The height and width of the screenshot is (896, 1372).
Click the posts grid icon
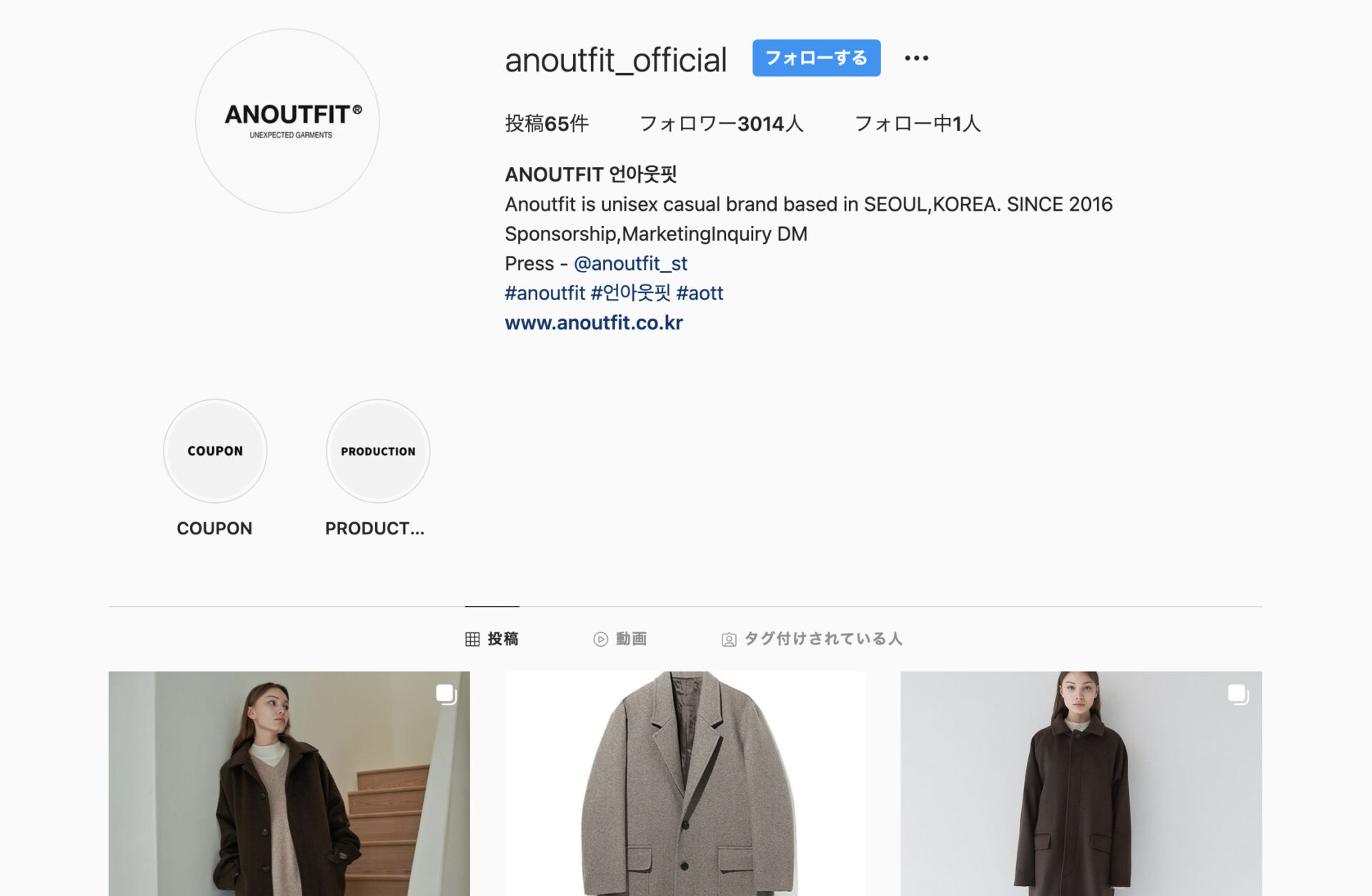point(472,639)
